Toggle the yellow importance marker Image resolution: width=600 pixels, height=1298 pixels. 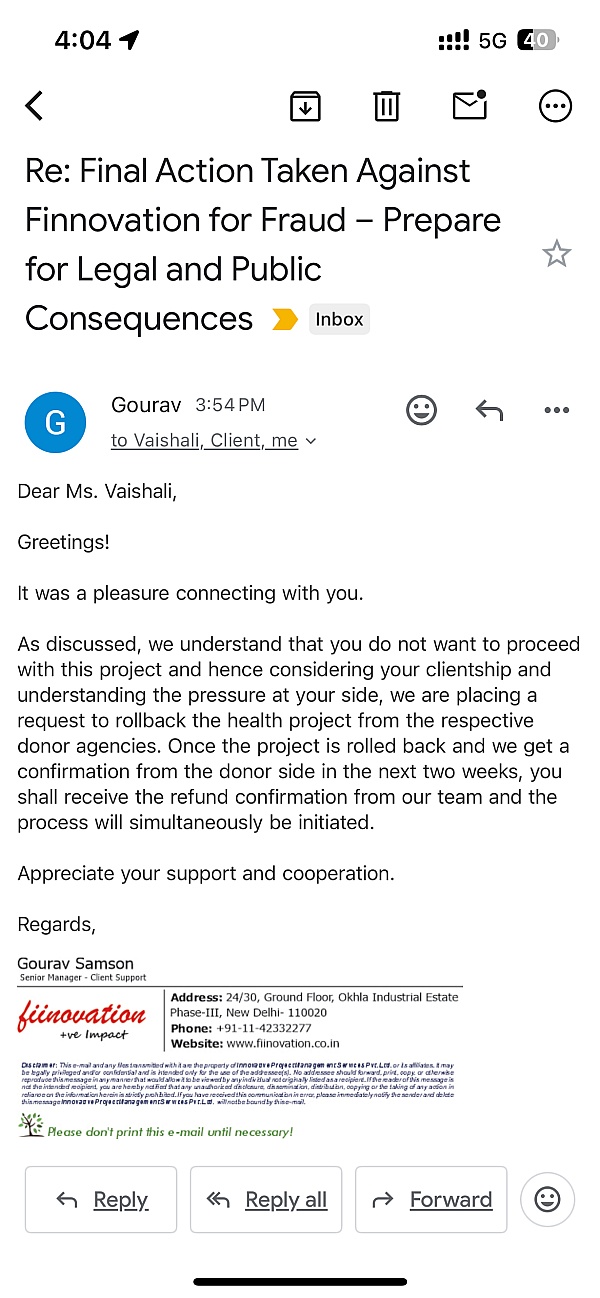click(285, 320)
